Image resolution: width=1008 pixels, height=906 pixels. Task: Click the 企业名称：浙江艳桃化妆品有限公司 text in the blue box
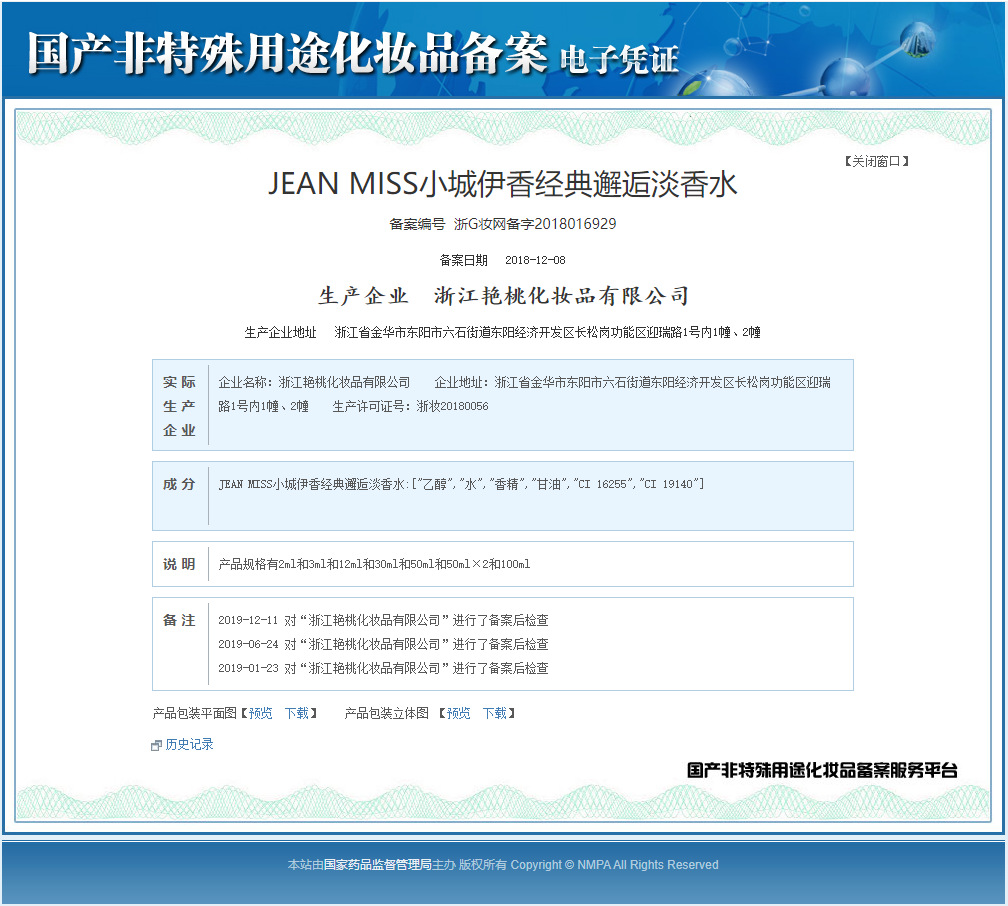click(314, 383)
